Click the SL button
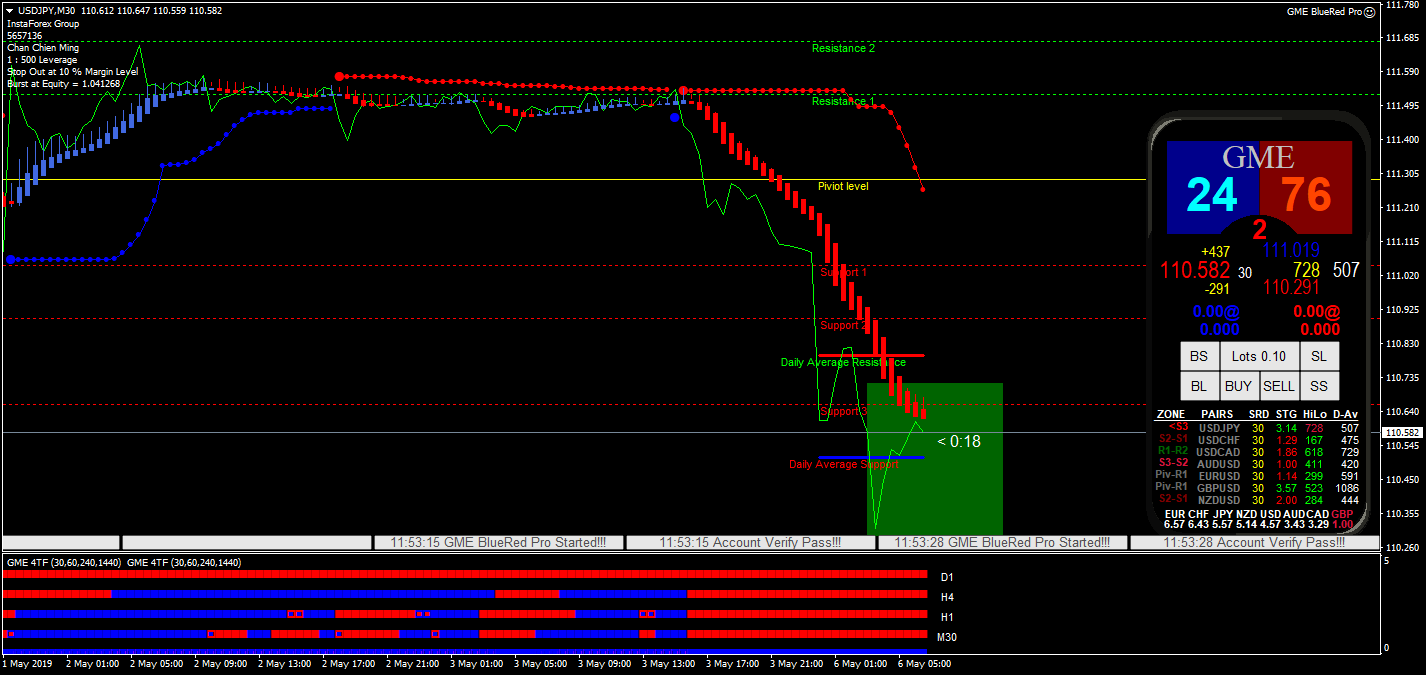This screenshot has height=675, width=1426. [1319, 356]
